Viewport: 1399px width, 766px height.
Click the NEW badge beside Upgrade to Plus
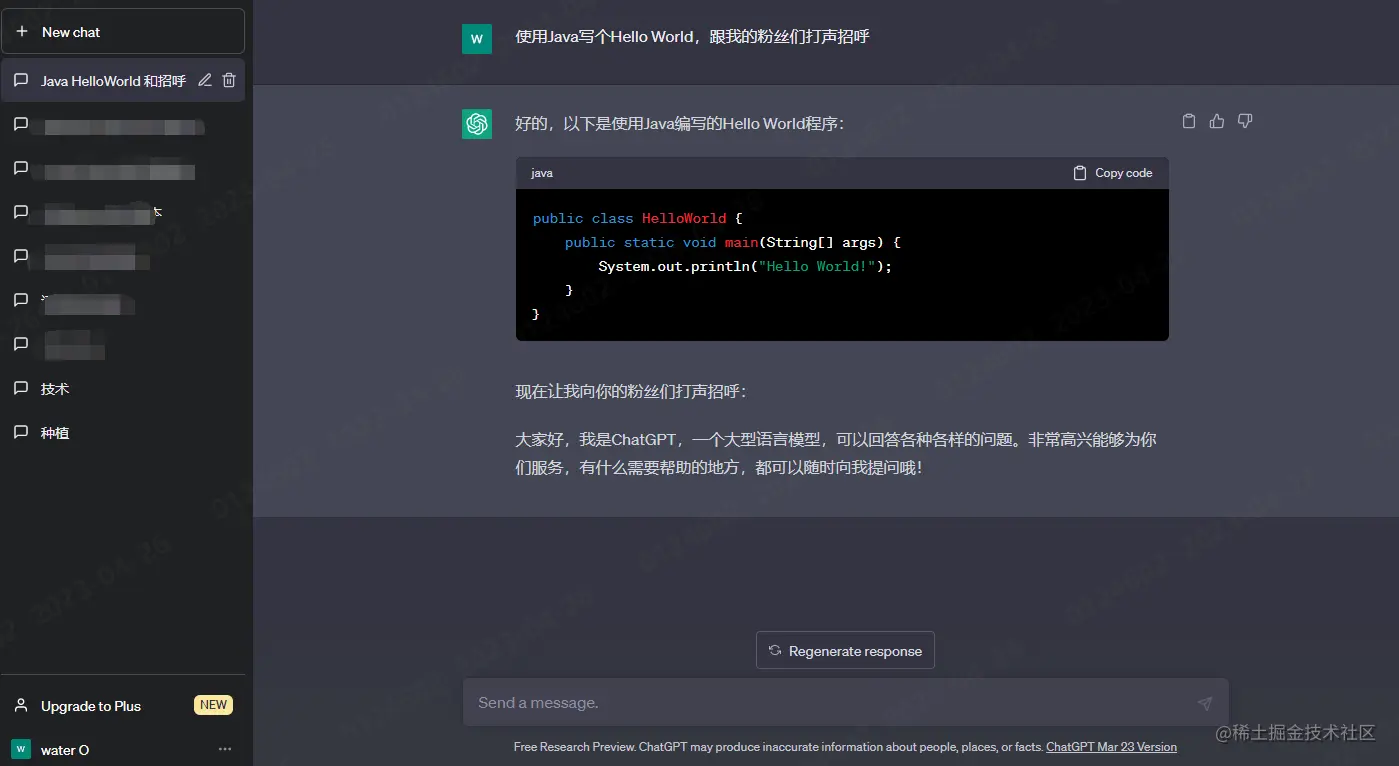pos(213,705)
